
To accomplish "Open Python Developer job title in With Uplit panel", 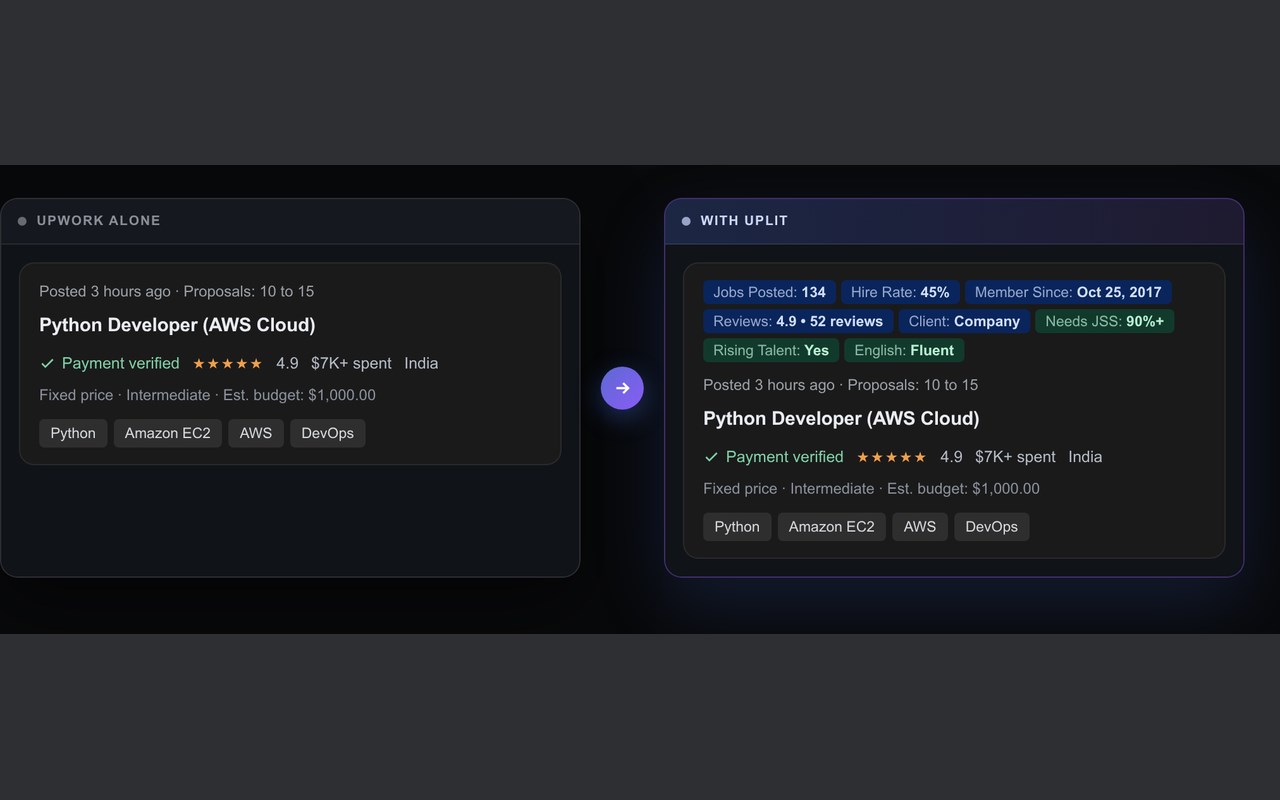I will [841, 418].
